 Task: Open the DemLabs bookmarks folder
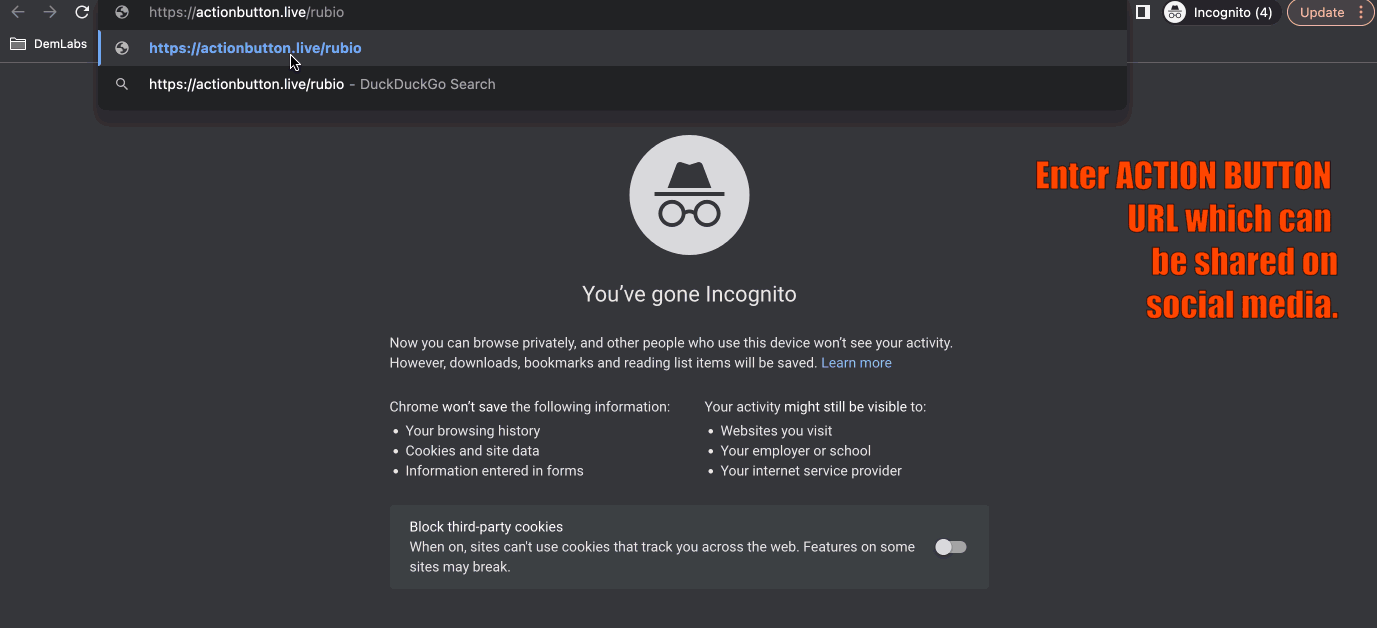tap(48, 44)
